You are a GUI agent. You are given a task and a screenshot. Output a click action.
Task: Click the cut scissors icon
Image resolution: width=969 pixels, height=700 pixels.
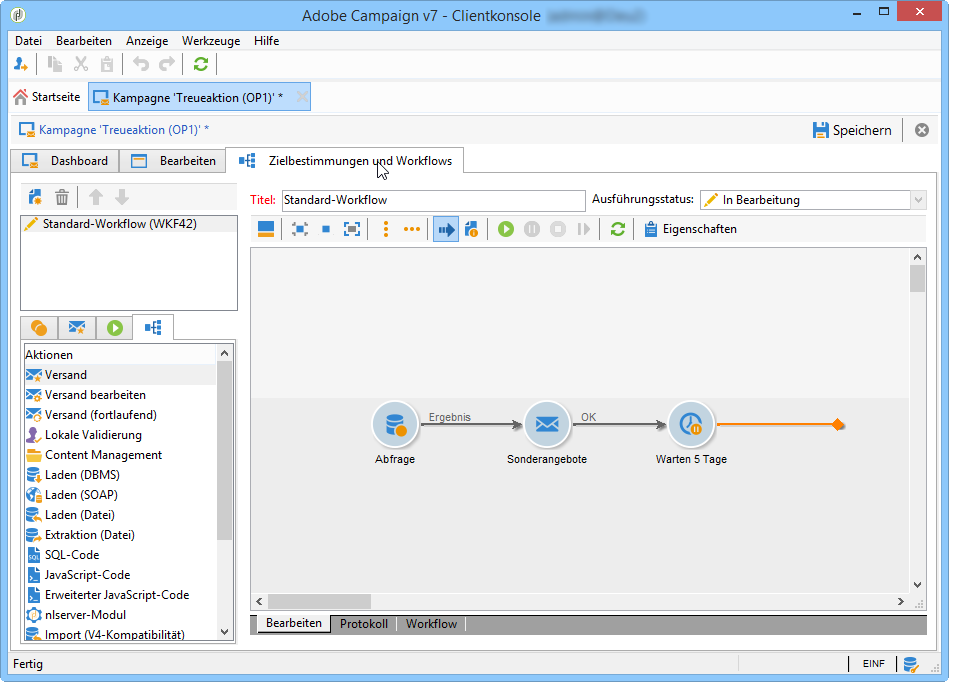coord(81,64)
